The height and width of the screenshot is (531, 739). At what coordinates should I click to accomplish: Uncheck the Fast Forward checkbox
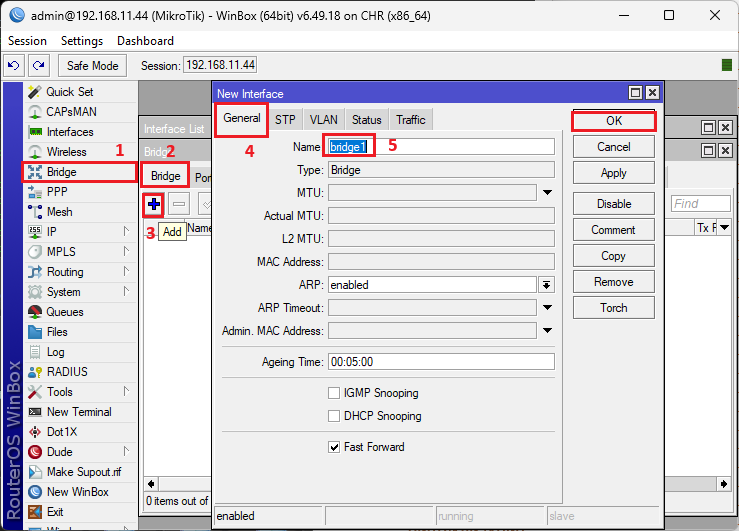point(334,447)
